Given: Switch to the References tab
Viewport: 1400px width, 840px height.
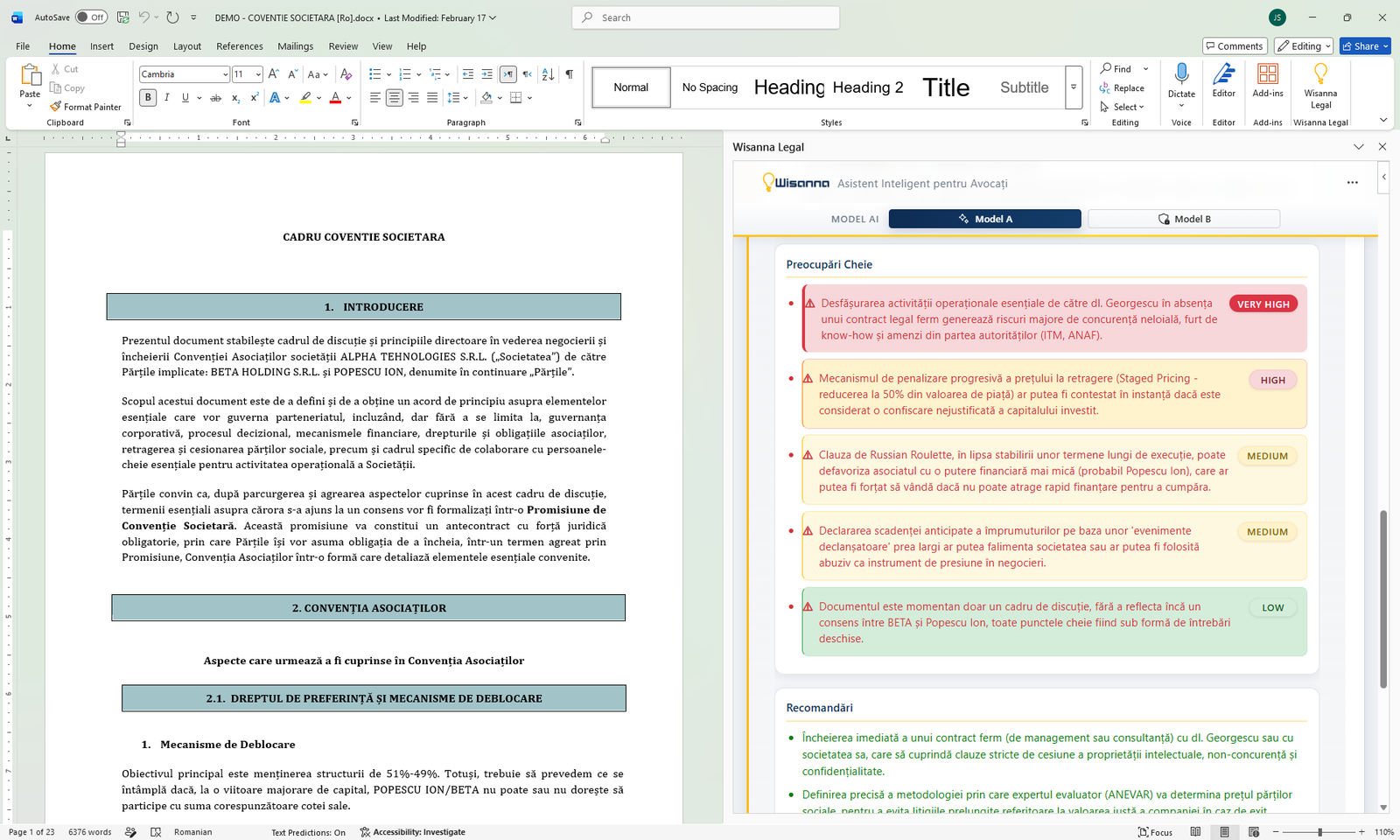Looking at the screenshot, I should 240,46.
